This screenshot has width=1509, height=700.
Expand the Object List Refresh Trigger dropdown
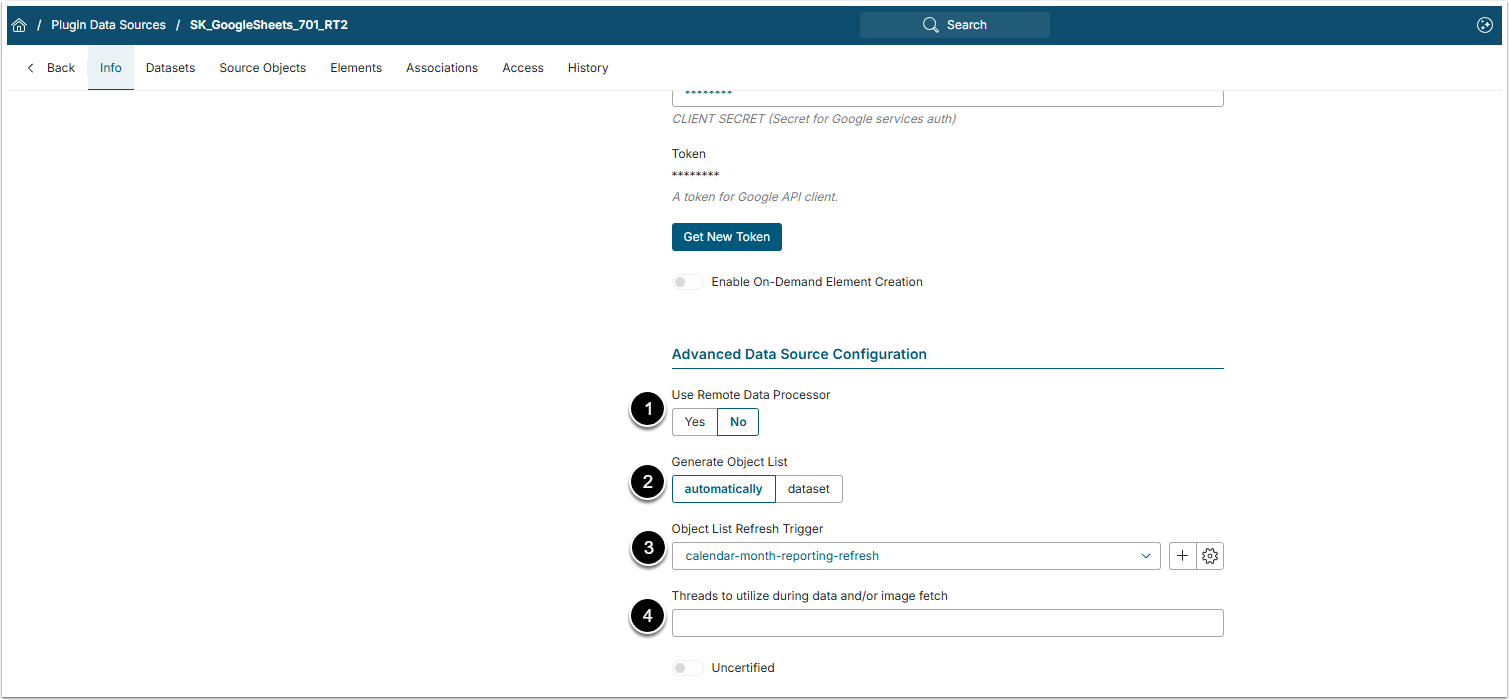coord(916,556)
